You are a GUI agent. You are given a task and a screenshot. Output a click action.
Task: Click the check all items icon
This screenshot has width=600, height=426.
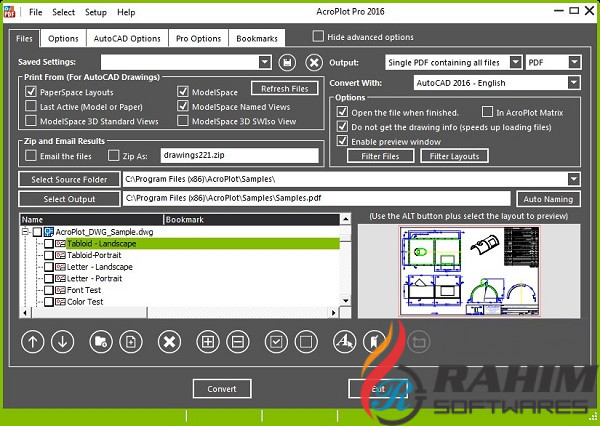point(276,342)
